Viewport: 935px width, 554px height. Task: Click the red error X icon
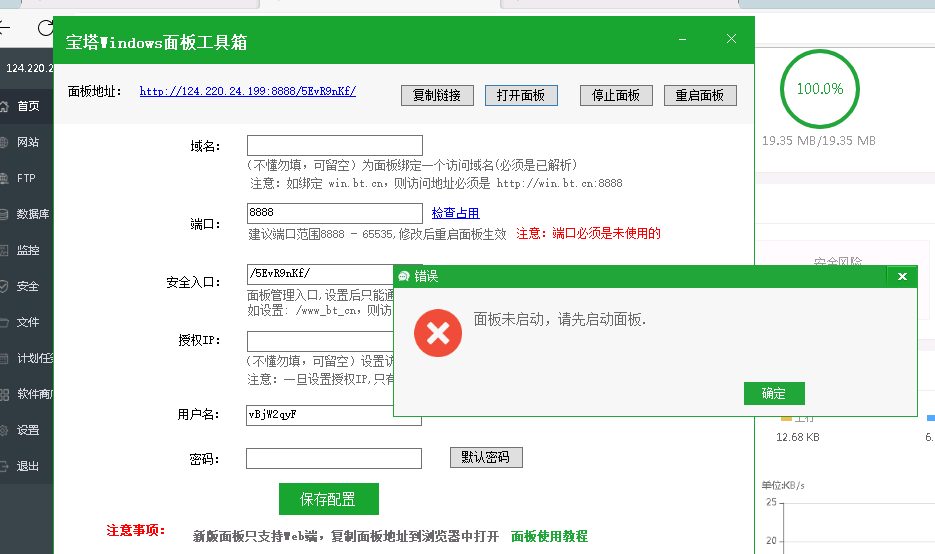point(438,333)
